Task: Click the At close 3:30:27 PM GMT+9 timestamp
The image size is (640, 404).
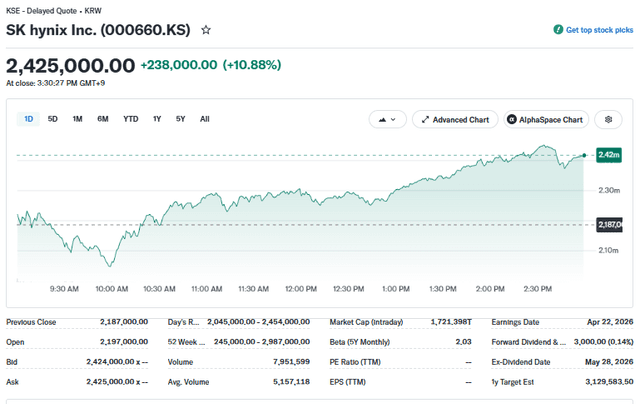Action: point(56,83)
